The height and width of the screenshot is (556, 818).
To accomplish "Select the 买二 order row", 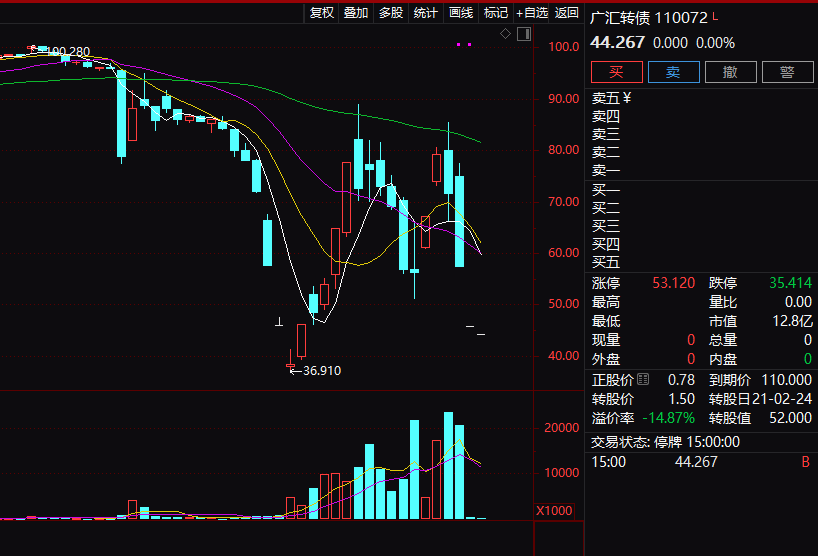I will point(702,208).
